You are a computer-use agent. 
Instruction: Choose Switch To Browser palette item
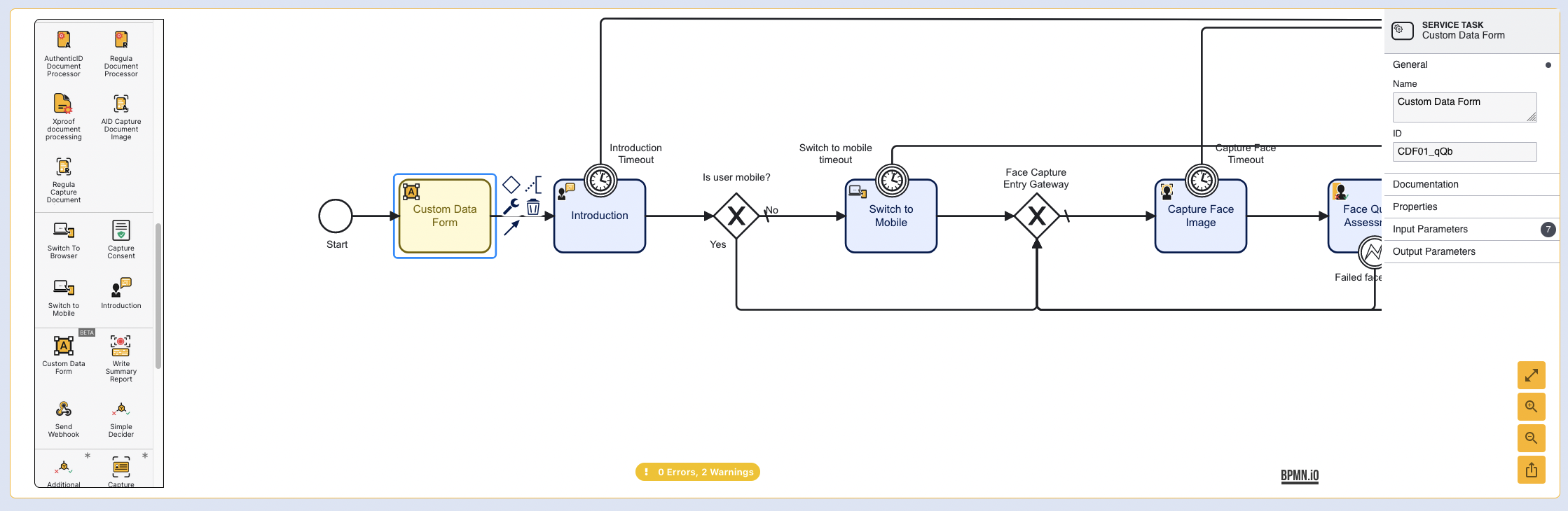64,240
